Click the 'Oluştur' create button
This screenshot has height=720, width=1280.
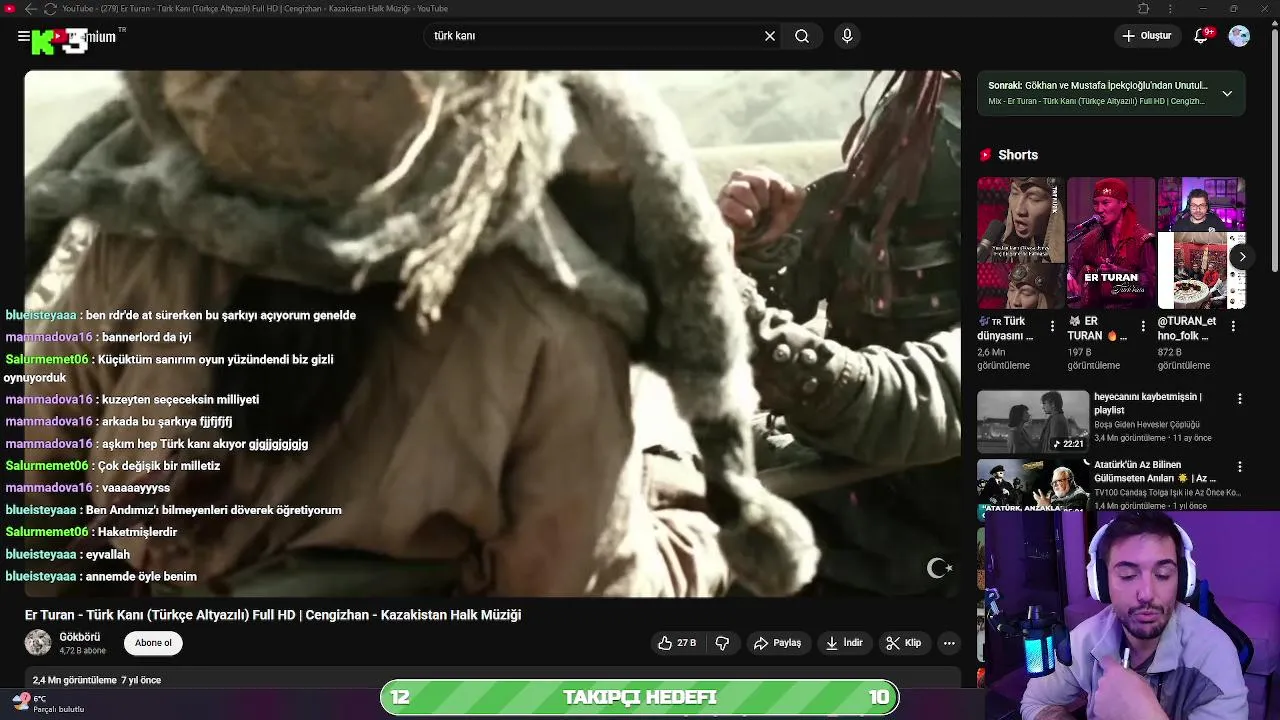(1147, 36)
